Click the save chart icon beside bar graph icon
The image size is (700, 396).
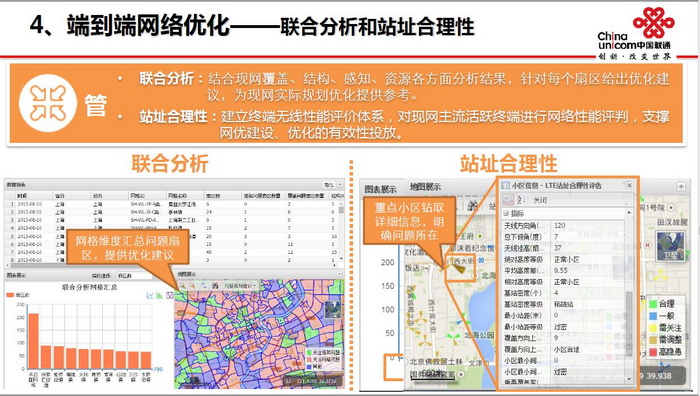click(x=170, y=295)
